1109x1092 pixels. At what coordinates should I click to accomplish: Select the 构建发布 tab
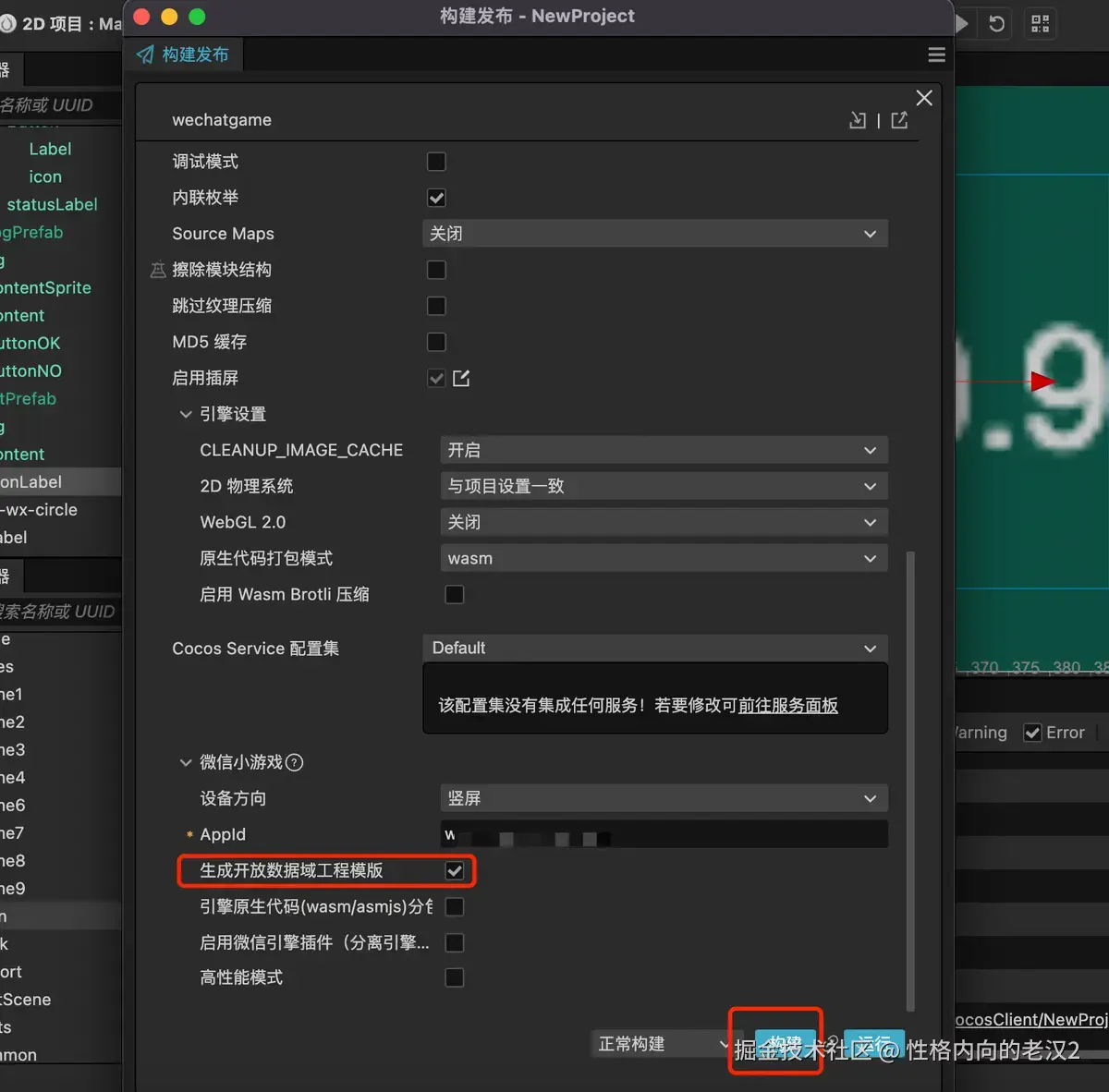pyautogui.click(x=183, y=55)
